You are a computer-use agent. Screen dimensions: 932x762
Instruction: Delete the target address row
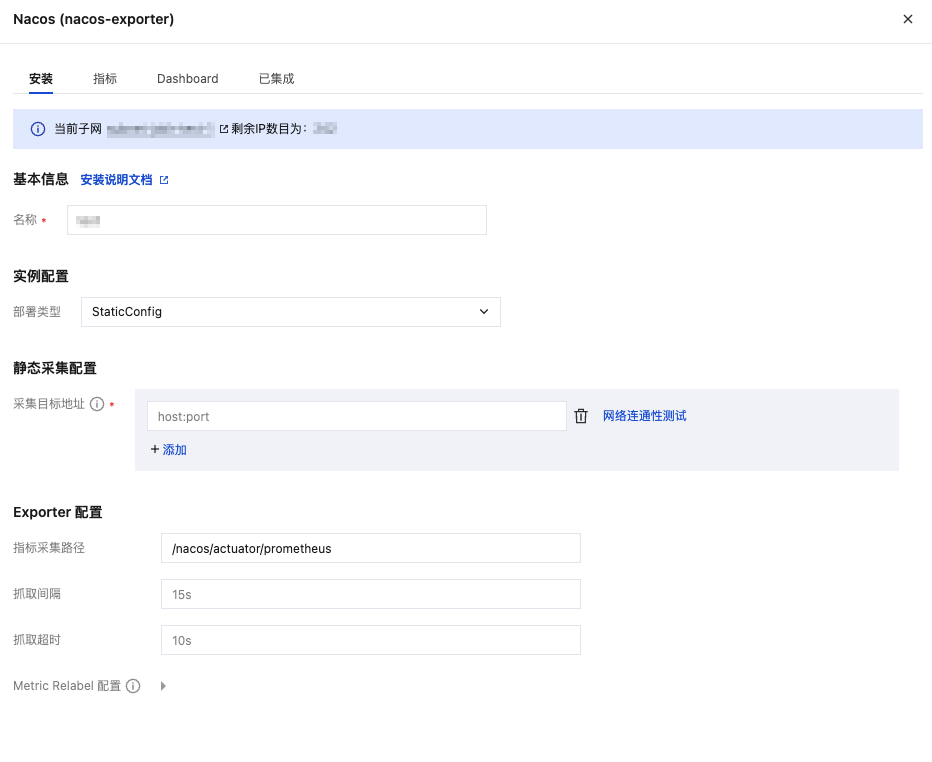click(x=581, y=416)
